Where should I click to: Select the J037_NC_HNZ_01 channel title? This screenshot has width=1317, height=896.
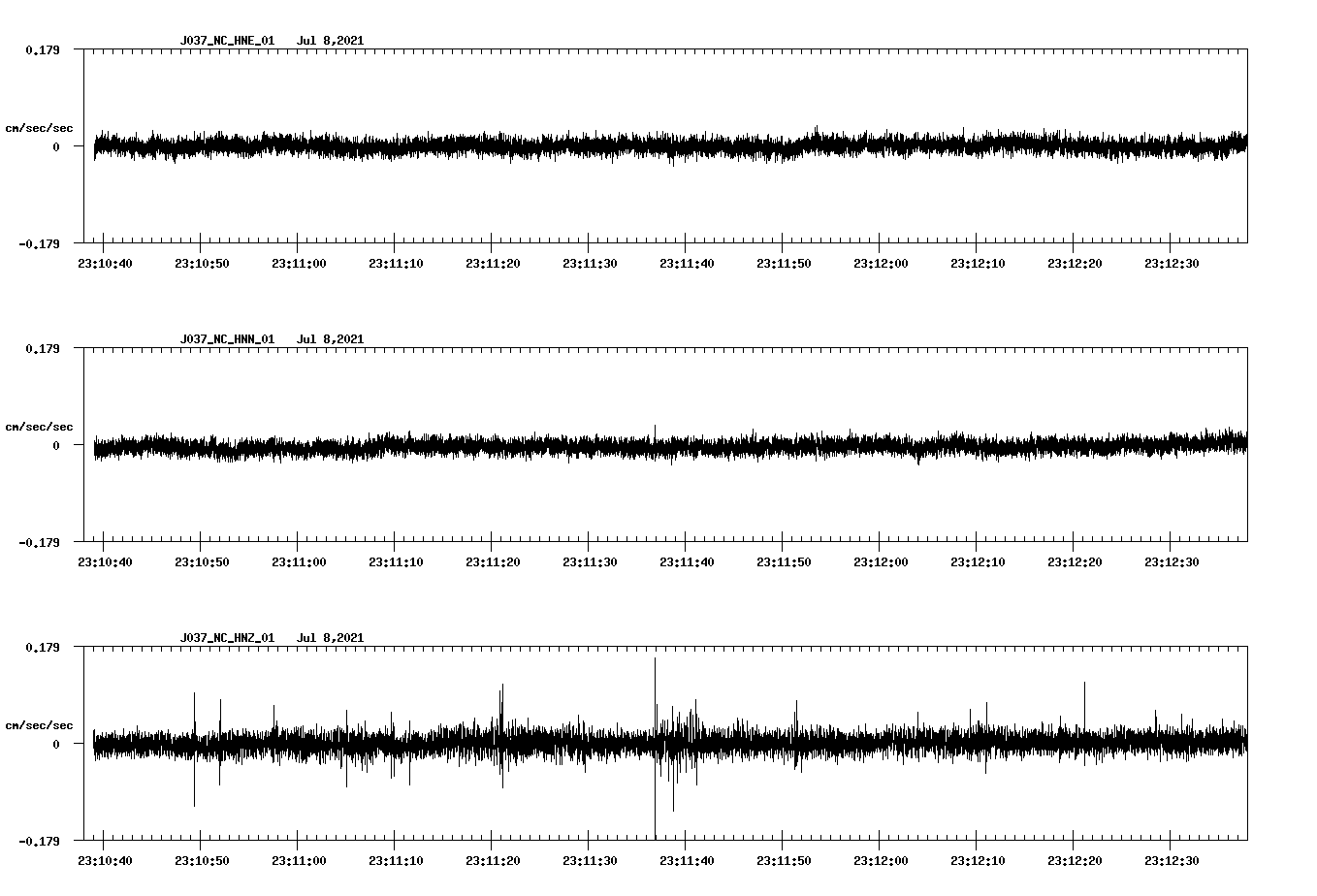(x=227, y=638)
